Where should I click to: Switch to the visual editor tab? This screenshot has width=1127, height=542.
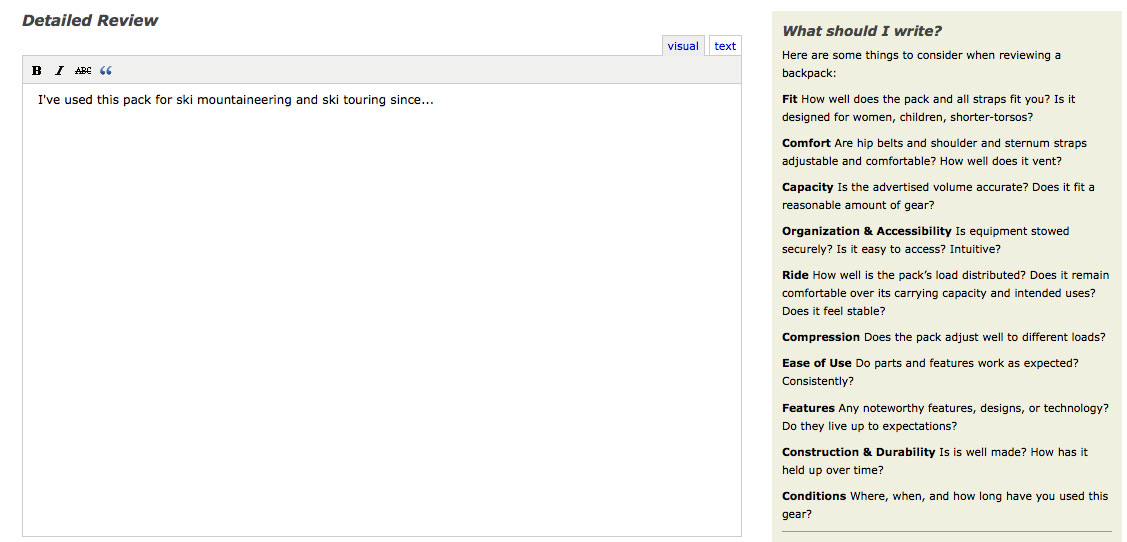pyautogui.click(x=683, y=46)
